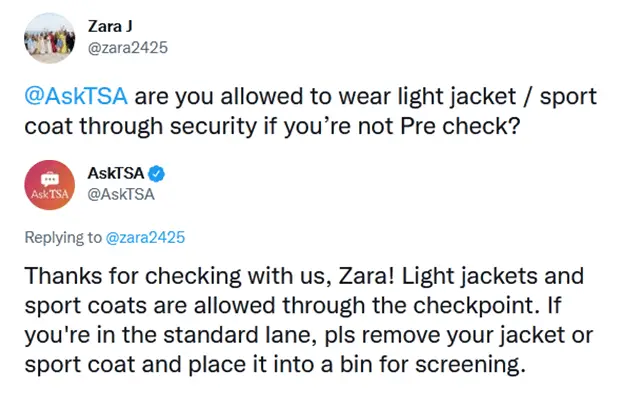This screenshot has height=404, width=620.
Task: Open the gray @AskTSA handle below name
Action: [x=121, y=194]
